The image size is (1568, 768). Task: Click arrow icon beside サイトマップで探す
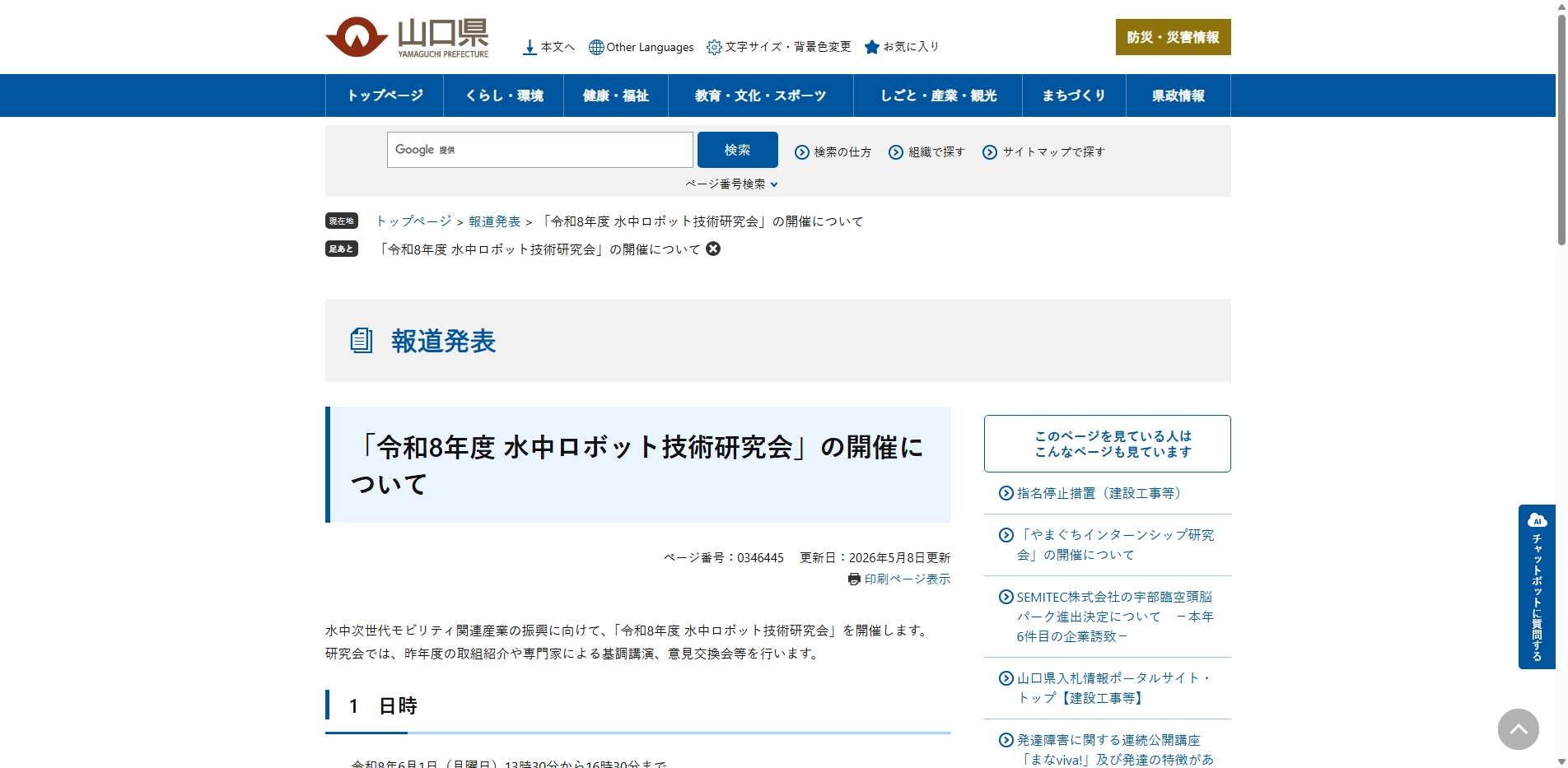point(990,152)
